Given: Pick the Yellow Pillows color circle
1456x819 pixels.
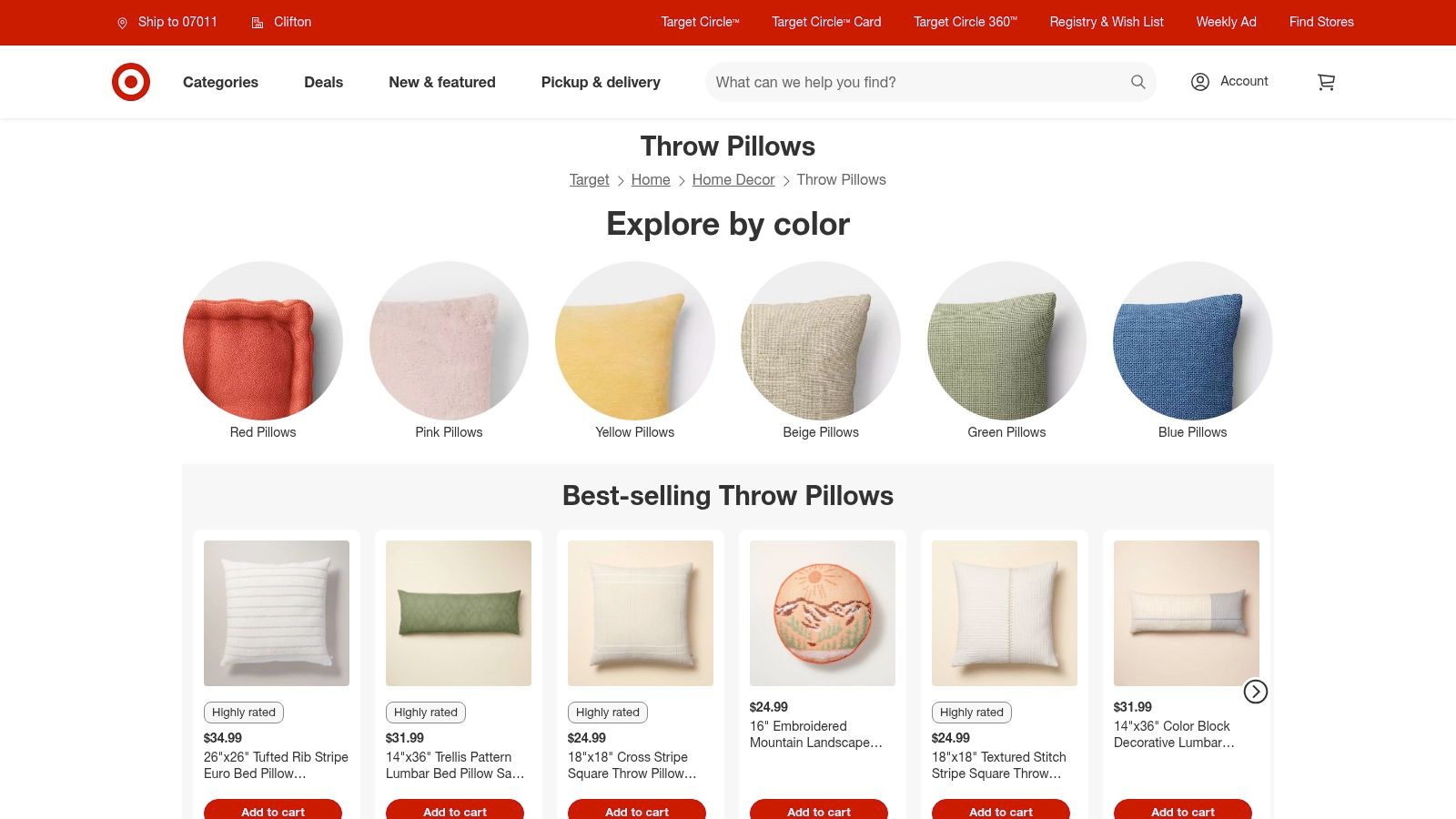Looking at the screenshot, I should (x=635, y=340).
